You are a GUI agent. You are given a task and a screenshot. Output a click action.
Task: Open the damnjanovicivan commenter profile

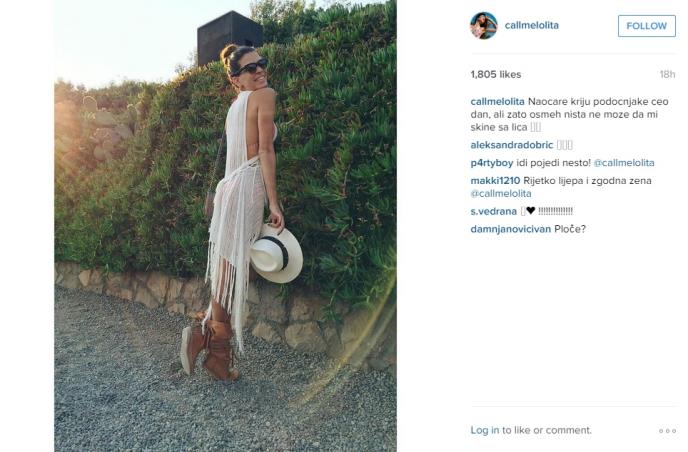[510, 229]
